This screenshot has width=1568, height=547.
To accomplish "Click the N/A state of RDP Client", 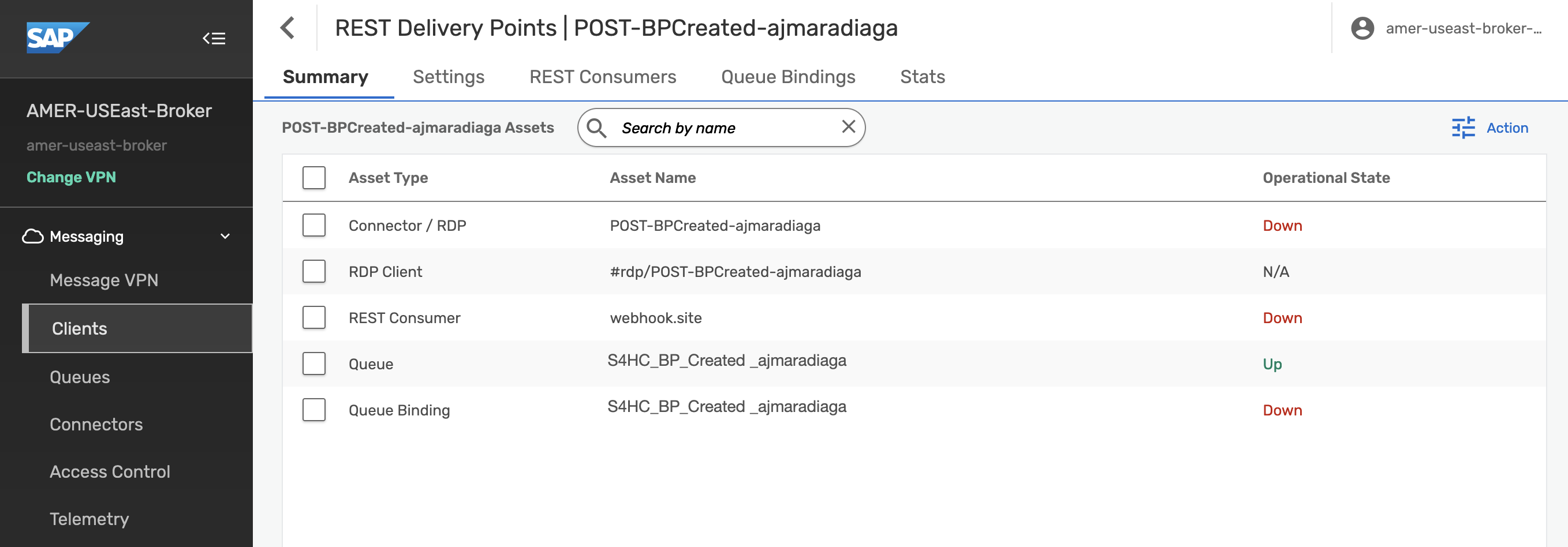I will click(1276, 272).
